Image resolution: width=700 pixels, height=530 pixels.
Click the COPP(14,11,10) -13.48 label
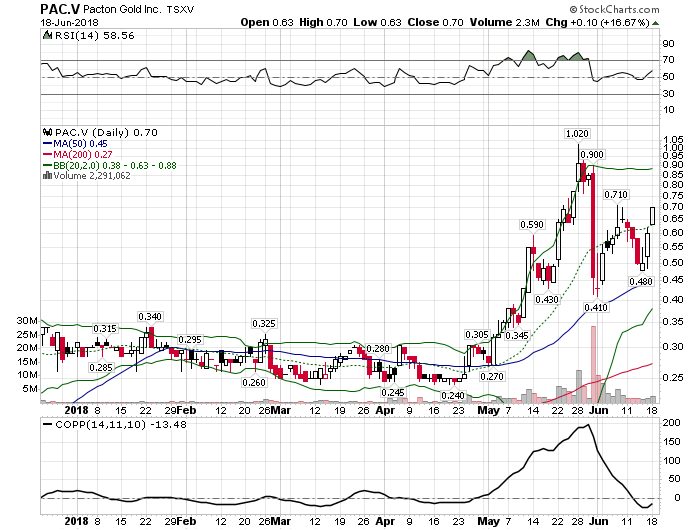(121, 424)
